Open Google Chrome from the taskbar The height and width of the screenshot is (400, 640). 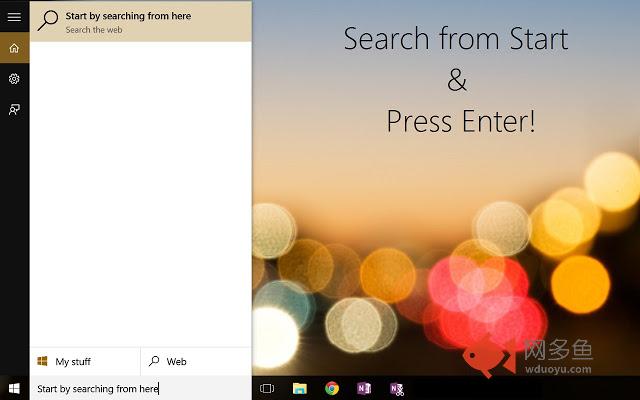[x=332, y=388]
